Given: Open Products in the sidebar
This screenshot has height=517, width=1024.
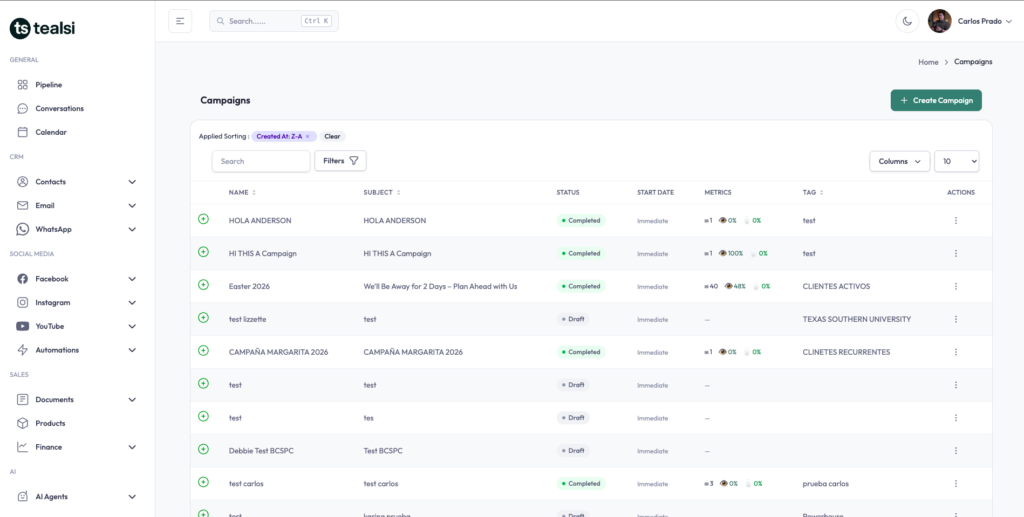Looking at the screenshot, I should (x=50, y=423).
